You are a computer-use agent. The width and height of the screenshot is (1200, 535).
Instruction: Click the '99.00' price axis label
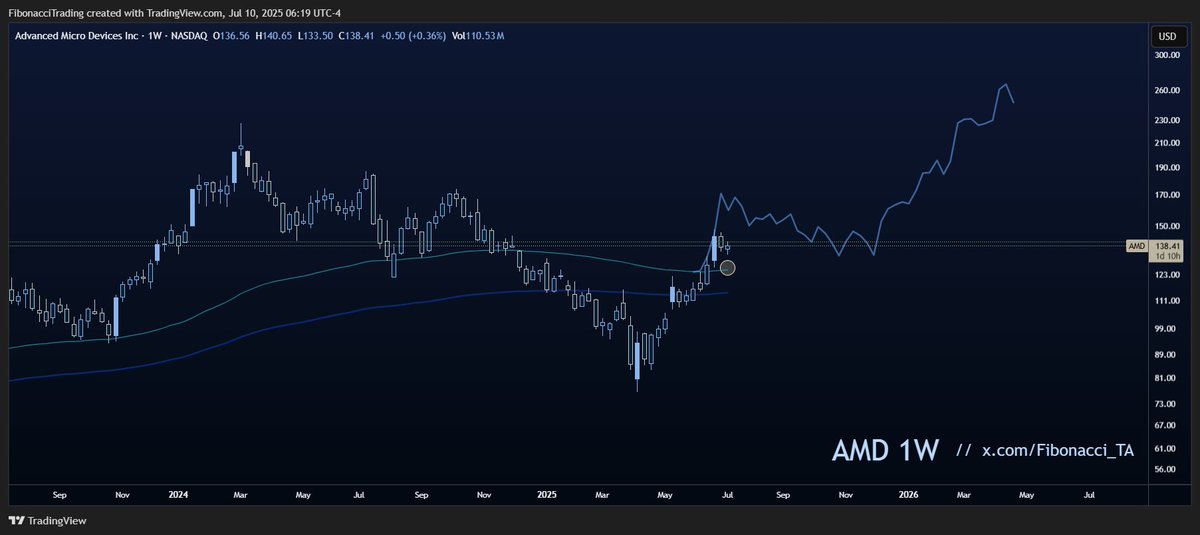(1167, 329)
